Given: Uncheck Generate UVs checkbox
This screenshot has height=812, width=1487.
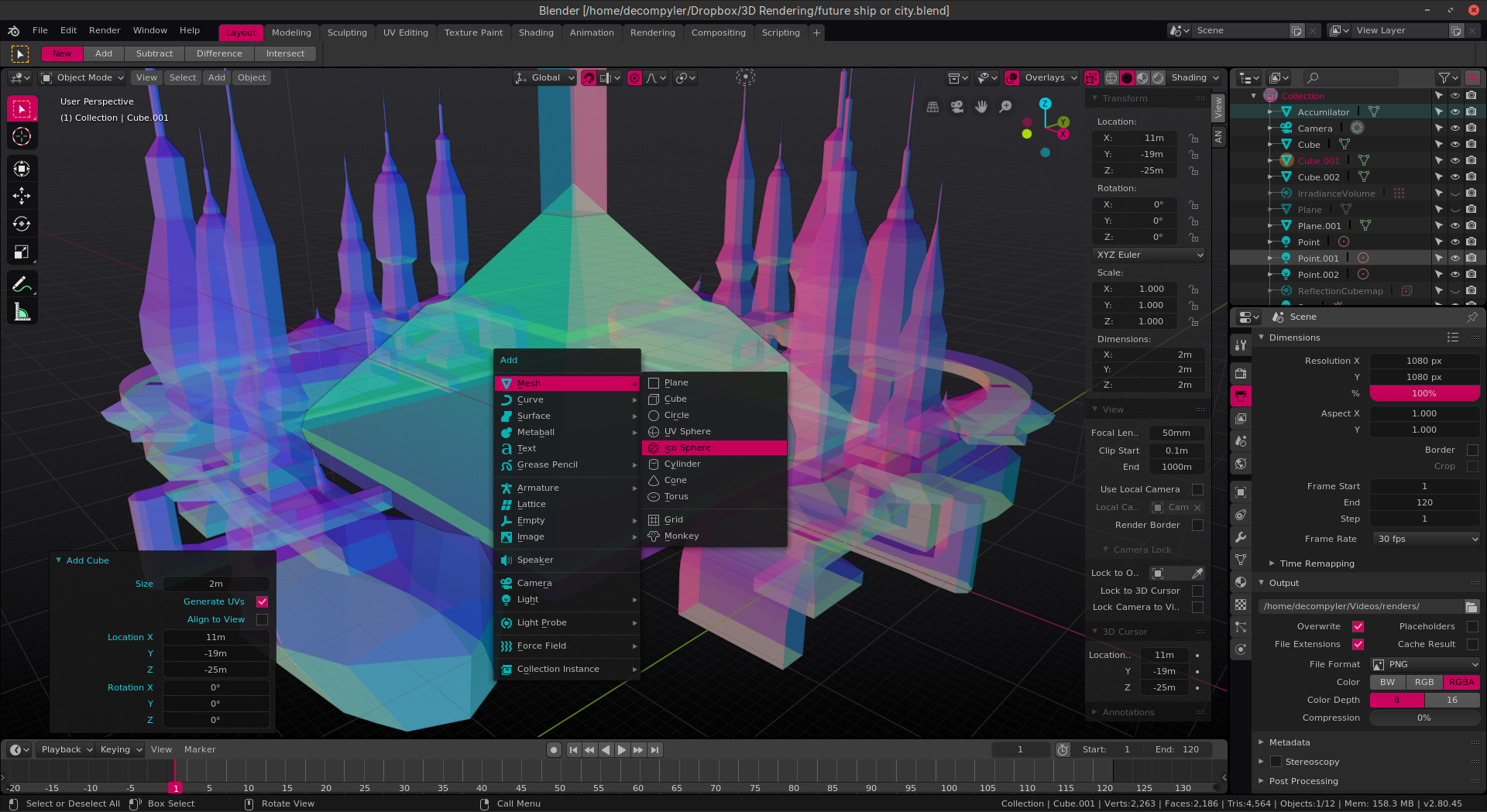Looking at the screenshot, I should pyautogui.click(x=262, y=601).
